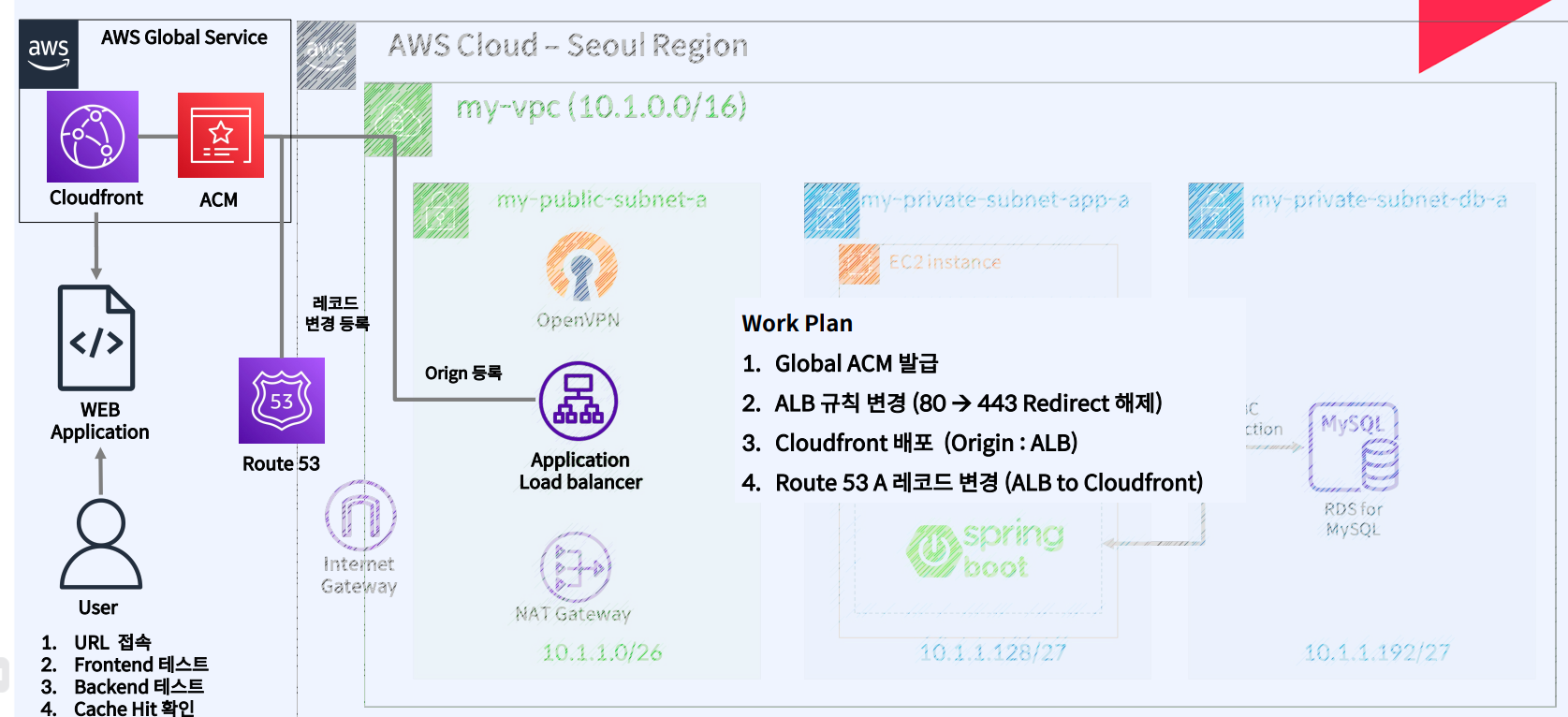The image size is (1568, 717).
Task: Click the blue my-private-subnet-app-a lock icon
Action: (x=831, y=211)
